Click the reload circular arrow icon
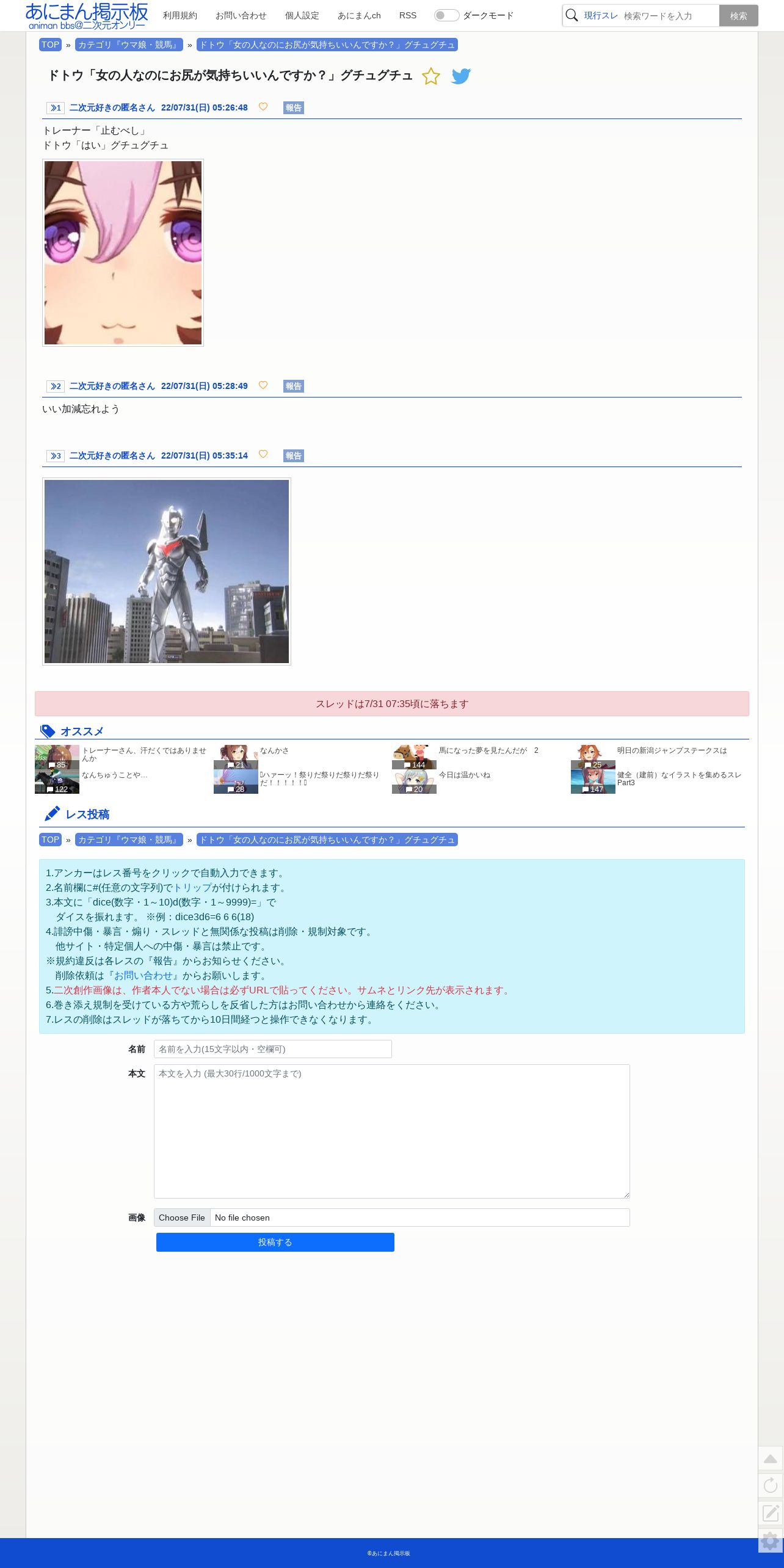 [771, 1486]
